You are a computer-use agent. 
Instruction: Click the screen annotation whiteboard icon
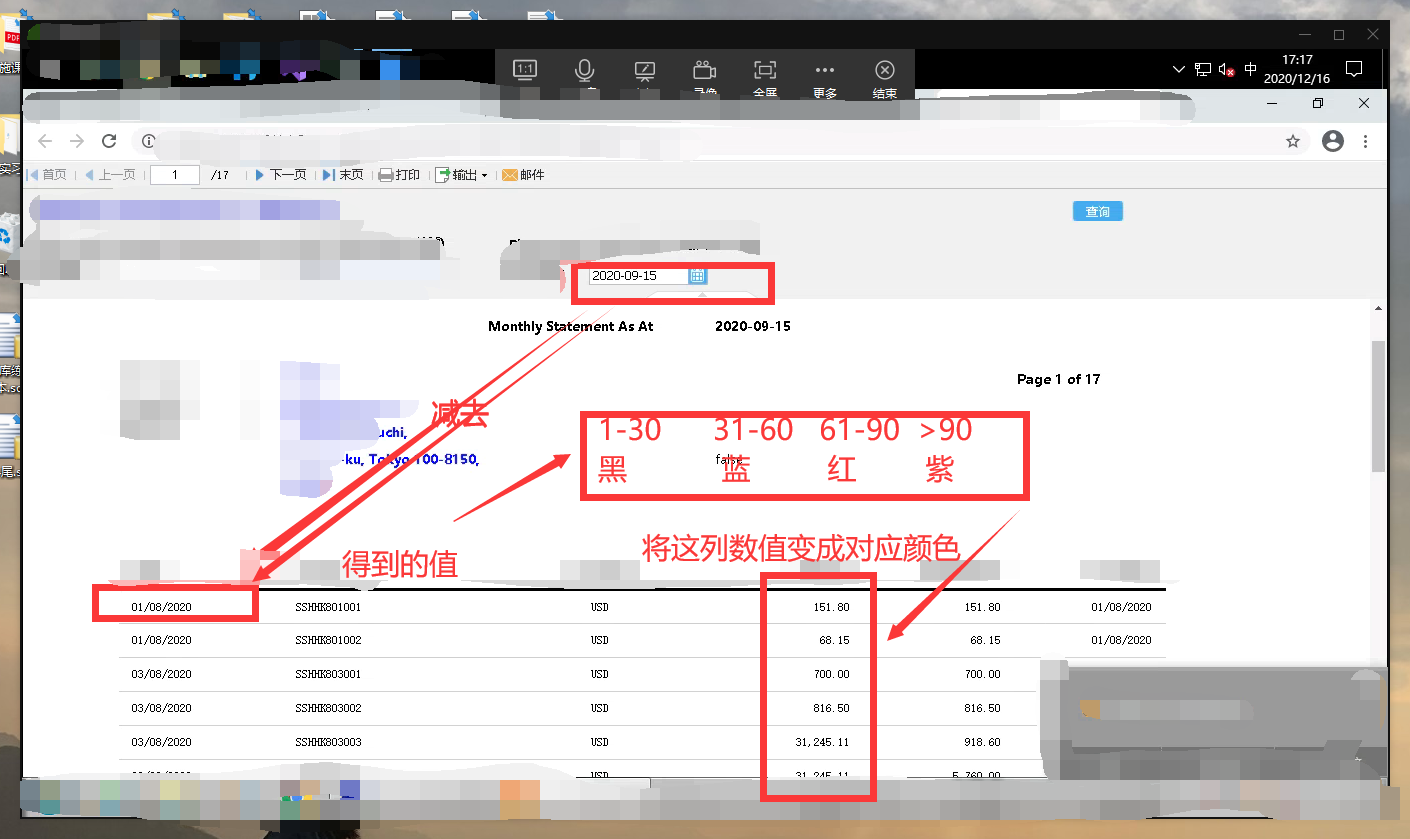point(645,71)
